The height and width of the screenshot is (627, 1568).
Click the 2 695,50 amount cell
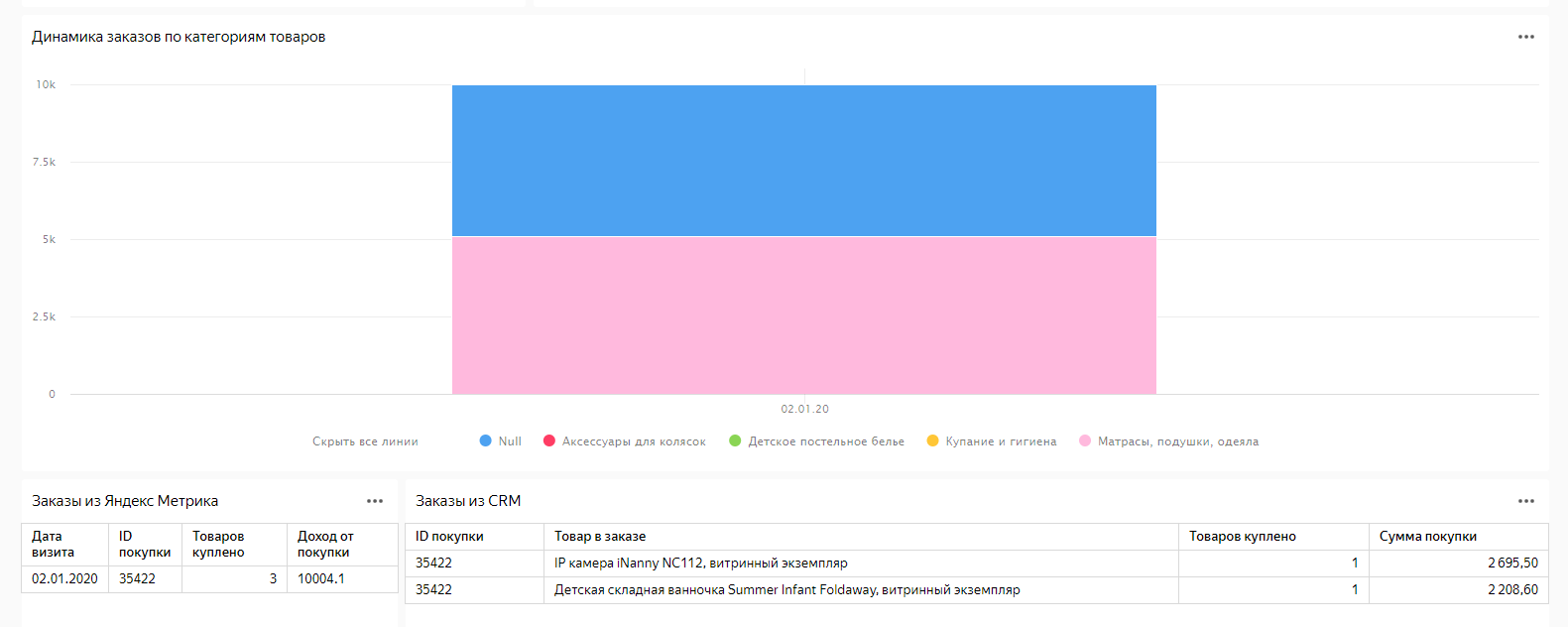pyautogui.click(x=1458, y=563)
